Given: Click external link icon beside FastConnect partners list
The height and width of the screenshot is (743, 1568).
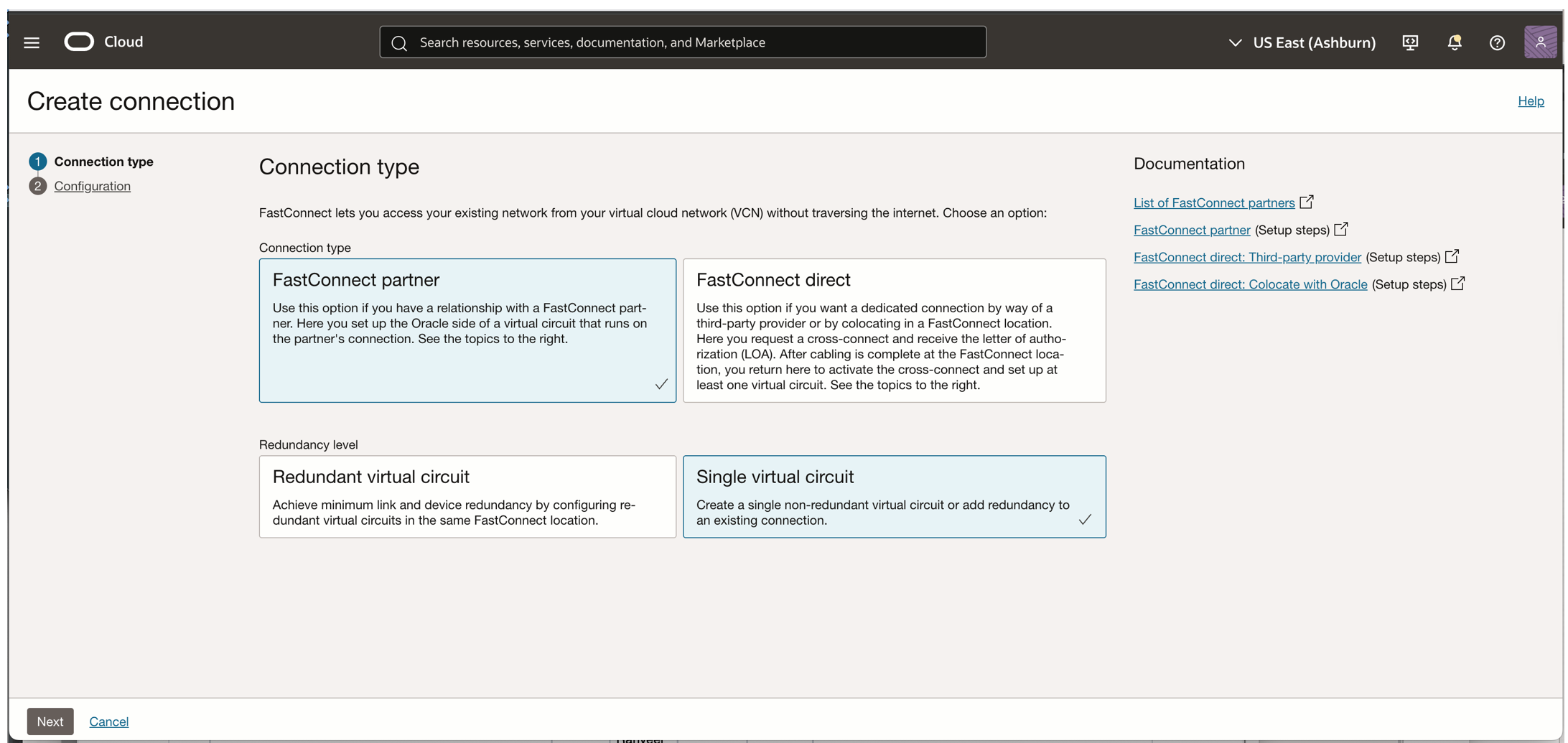Looking at the screenshot, I should (1307, 202).
